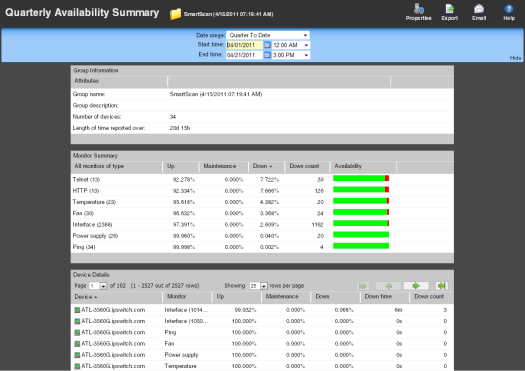Viewport: 525px width, 371px height.
Task: Sort by Up column in Monitor Summary
Action: point(171,166)
